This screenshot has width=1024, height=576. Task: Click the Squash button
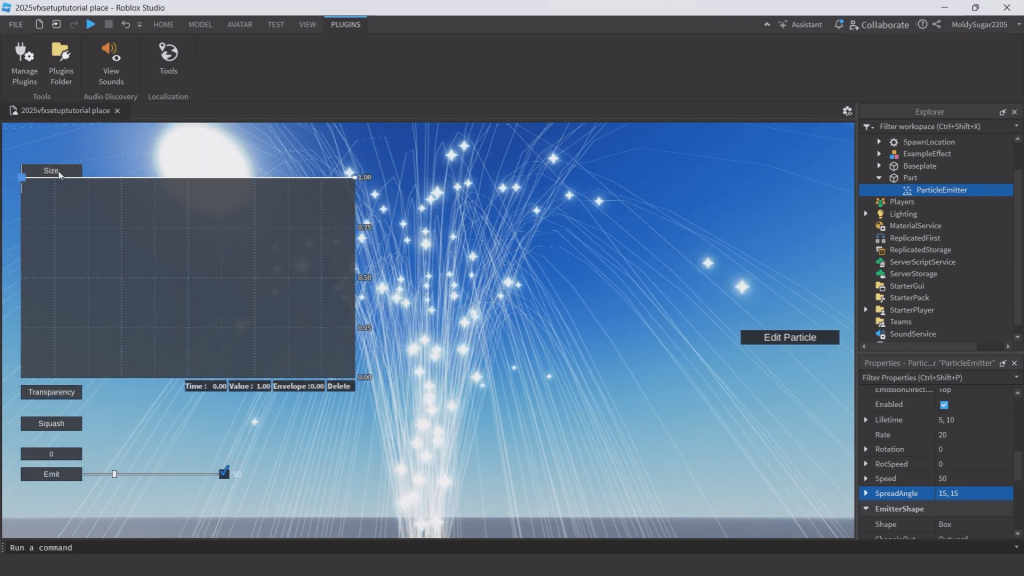pos(52,423)
